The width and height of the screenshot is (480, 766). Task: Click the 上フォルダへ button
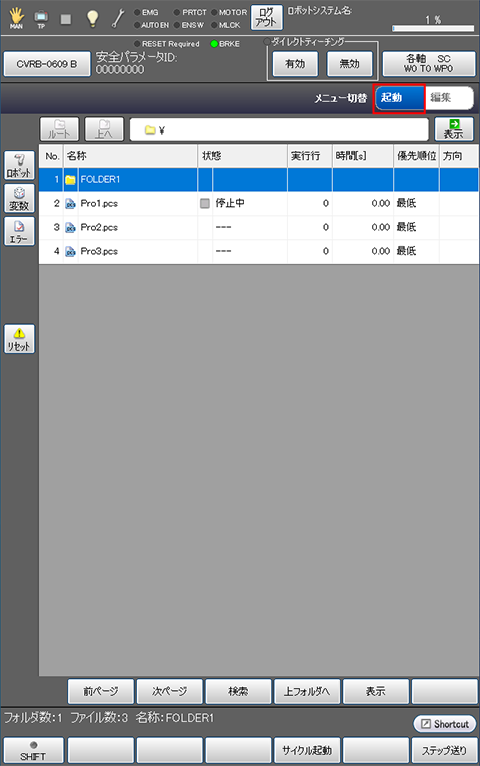tap(307, 691)
